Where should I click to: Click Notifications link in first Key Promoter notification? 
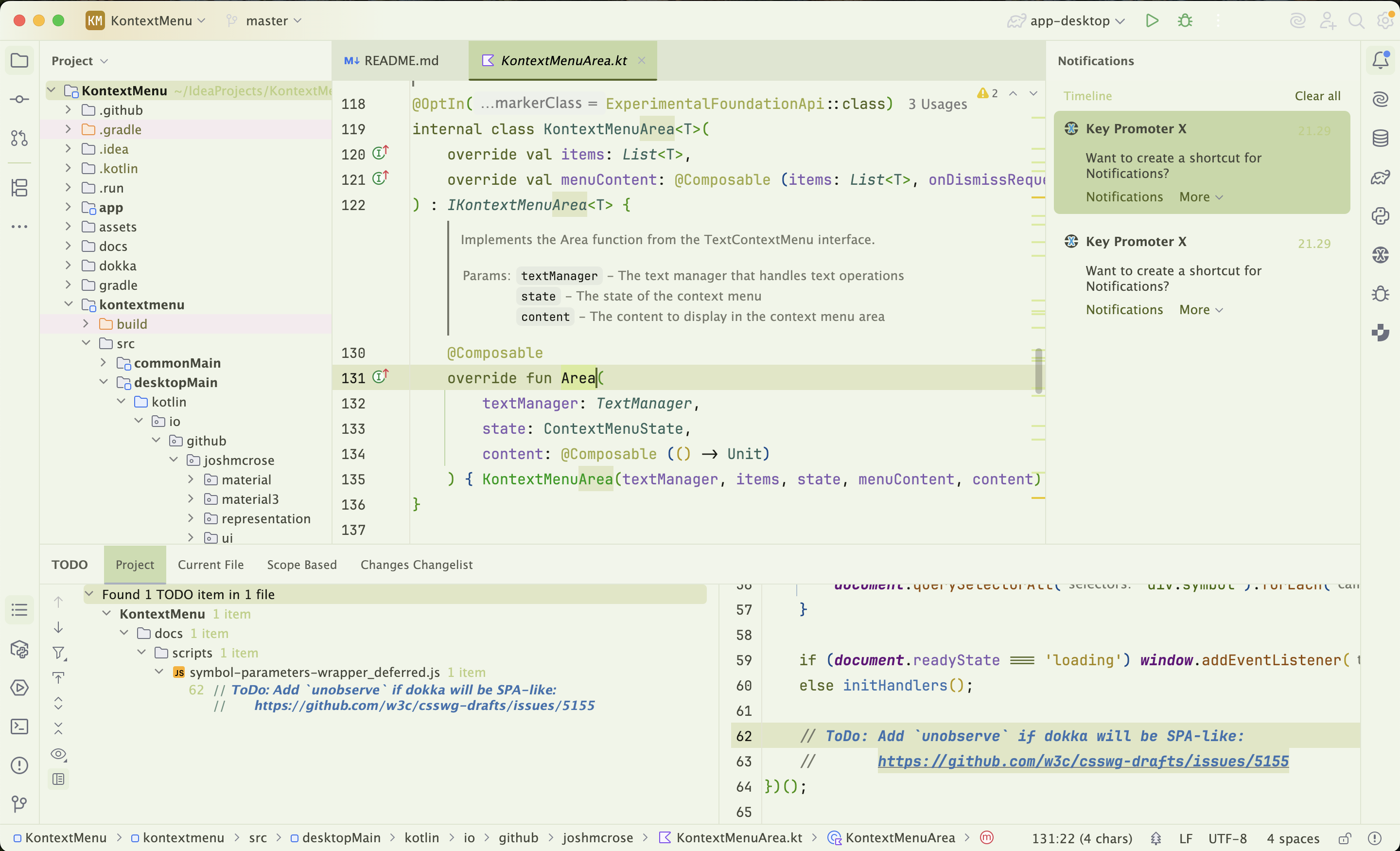(x=1124, y=196)
